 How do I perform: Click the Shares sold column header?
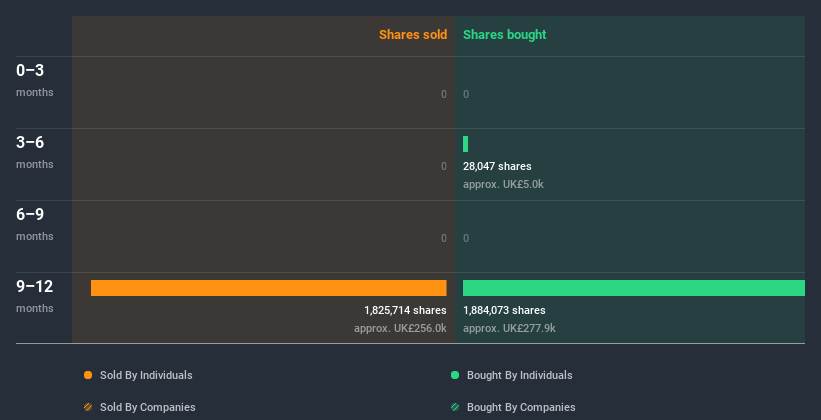tap(413, 35)
